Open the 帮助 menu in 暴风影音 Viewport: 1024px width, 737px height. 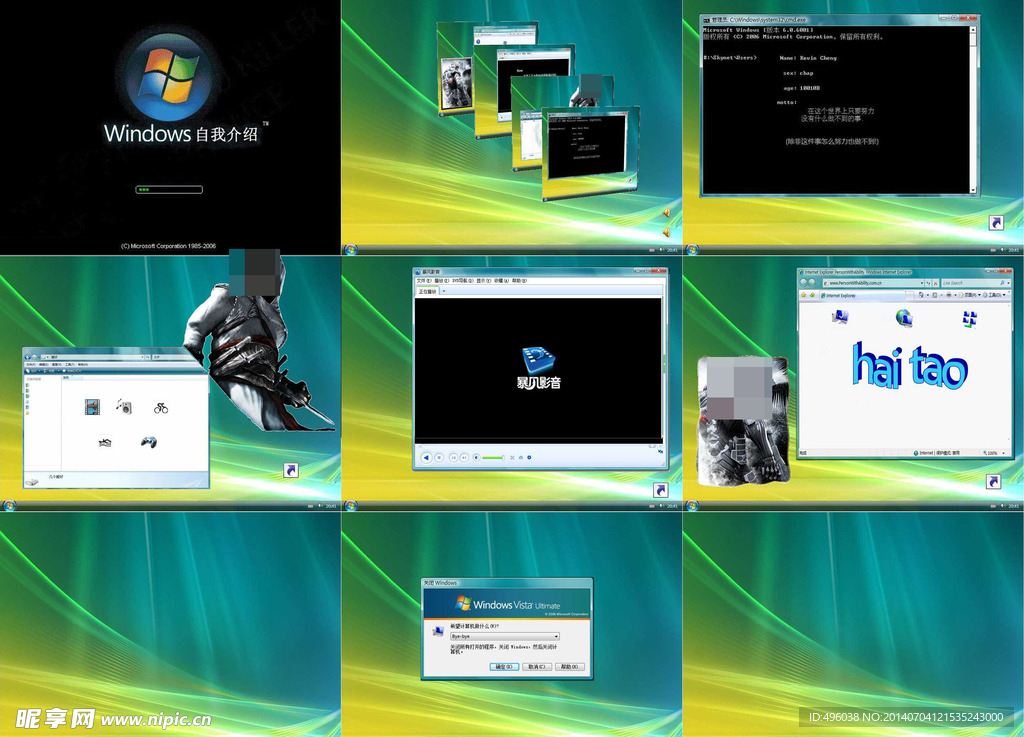pos(519,281)
